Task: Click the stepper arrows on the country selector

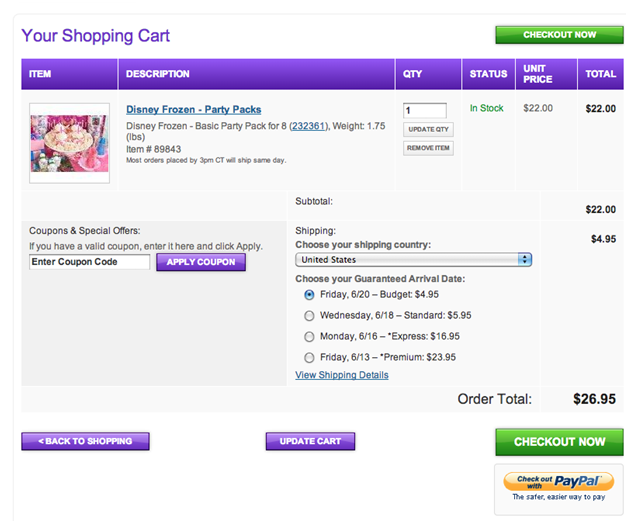Action: [x=524, y=260]
